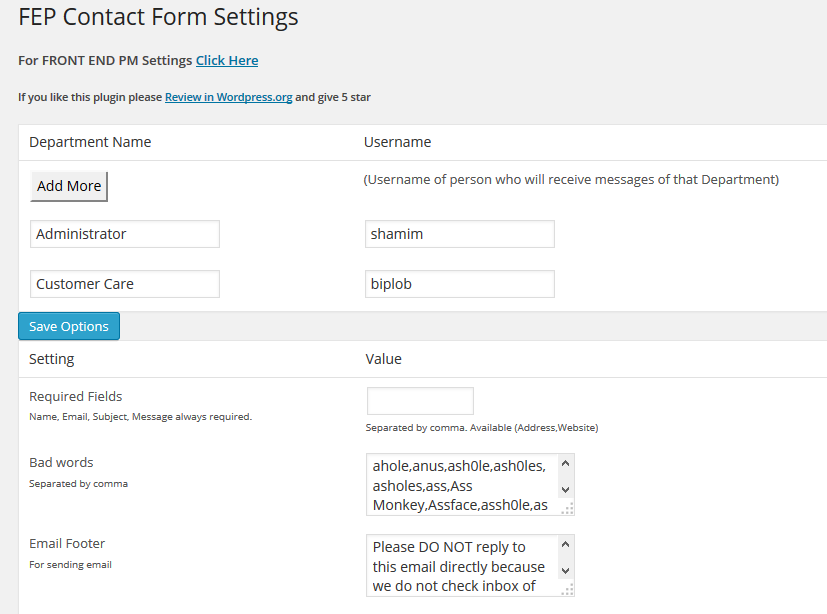
Task: Click the 'Required Fields' setting label
Action: (x=76, y=397)
